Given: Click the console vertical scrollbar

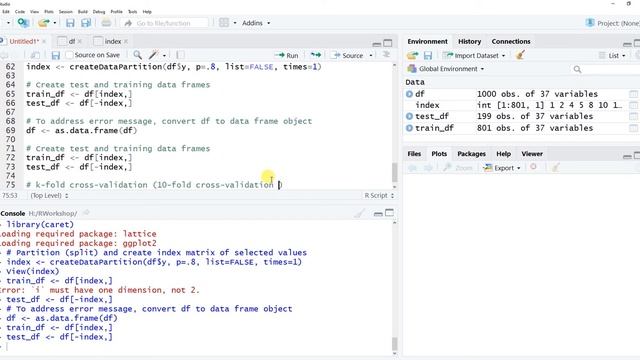Looking at the screenshot, I should [394, 343].
